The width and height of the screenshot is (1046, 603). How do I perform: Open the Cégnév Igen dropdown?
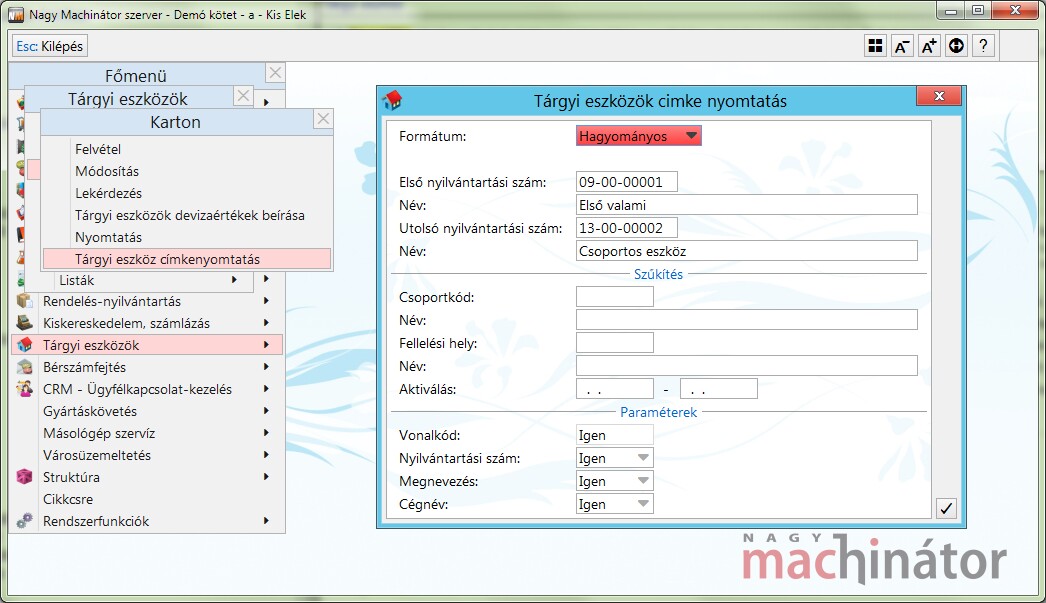(x=614, y=504)
